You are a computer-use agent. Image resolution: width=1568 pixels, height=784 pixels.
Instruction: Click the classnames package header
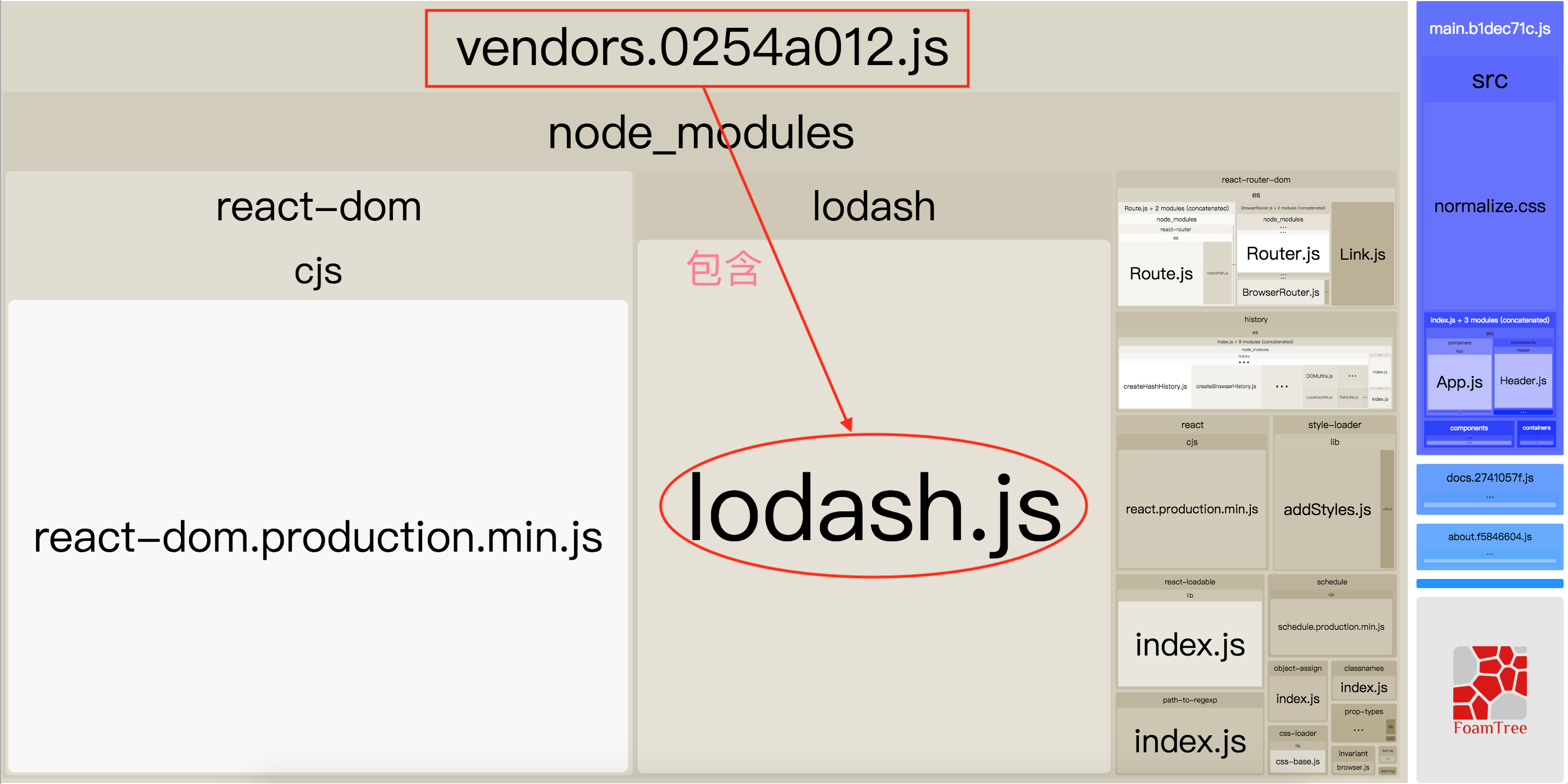click(x=1364, y=668)
